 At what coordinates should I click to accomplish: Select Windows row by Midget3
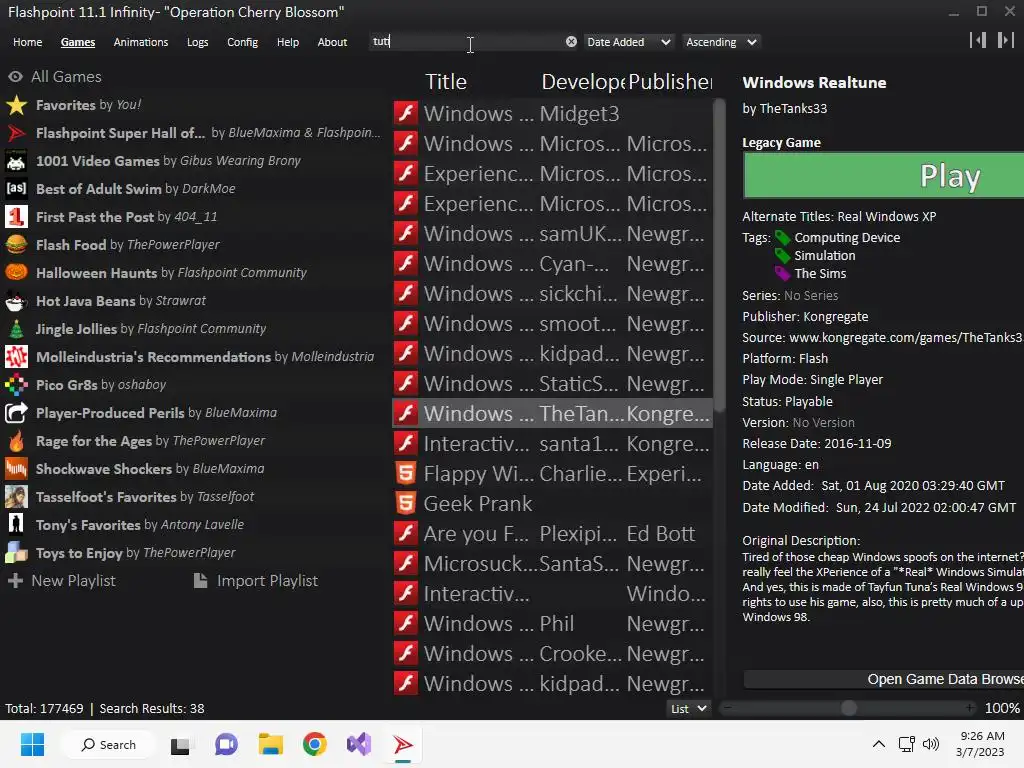pos(552,114)
